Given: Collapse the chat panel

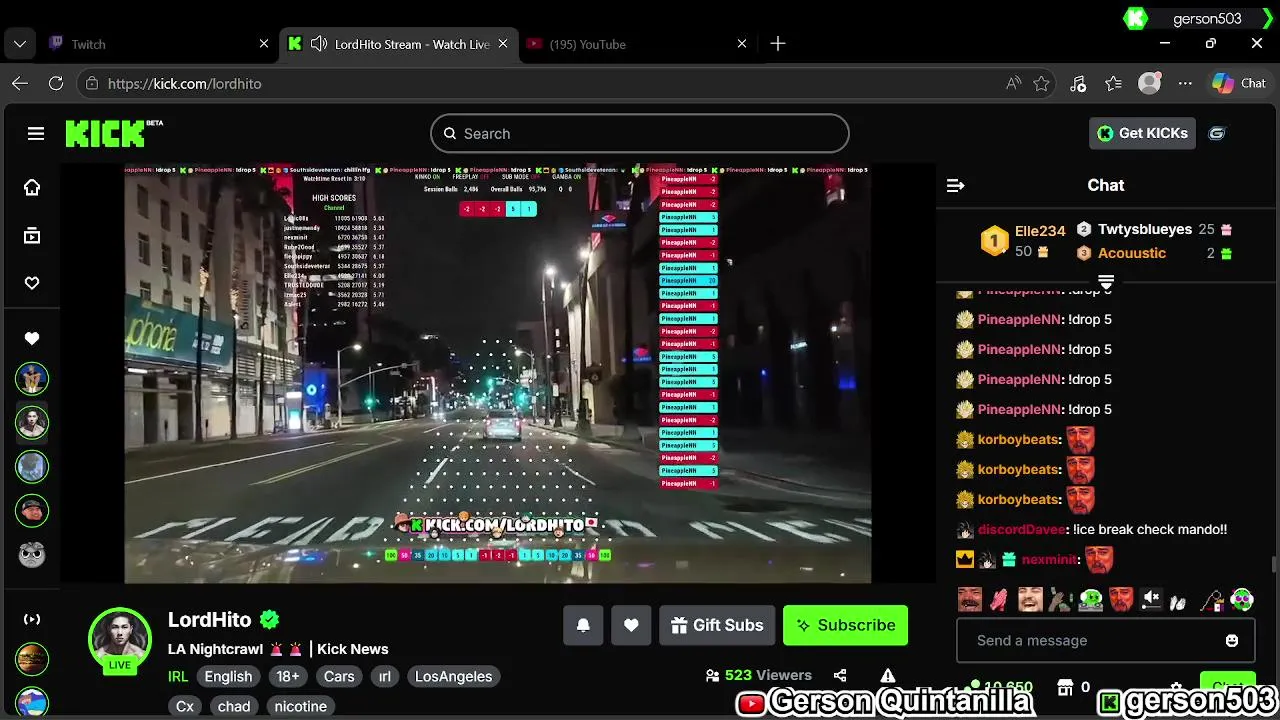Looking at the screenshot, I should point(955,185).
